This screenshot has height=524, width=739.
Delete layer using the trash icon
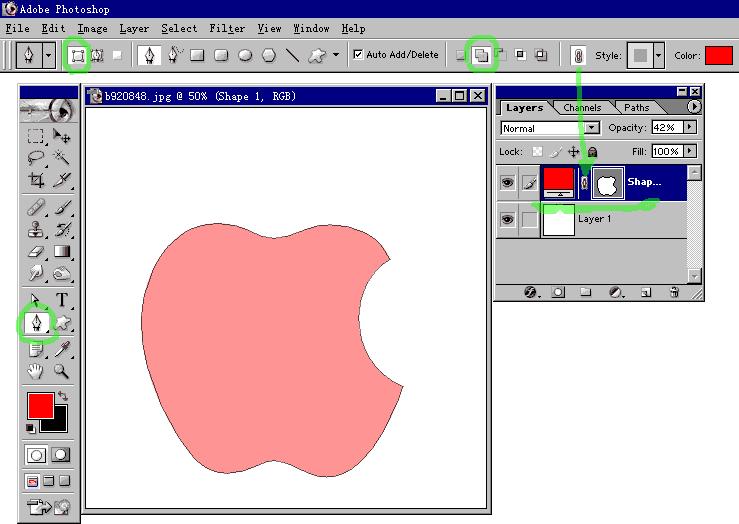(674, 292)
